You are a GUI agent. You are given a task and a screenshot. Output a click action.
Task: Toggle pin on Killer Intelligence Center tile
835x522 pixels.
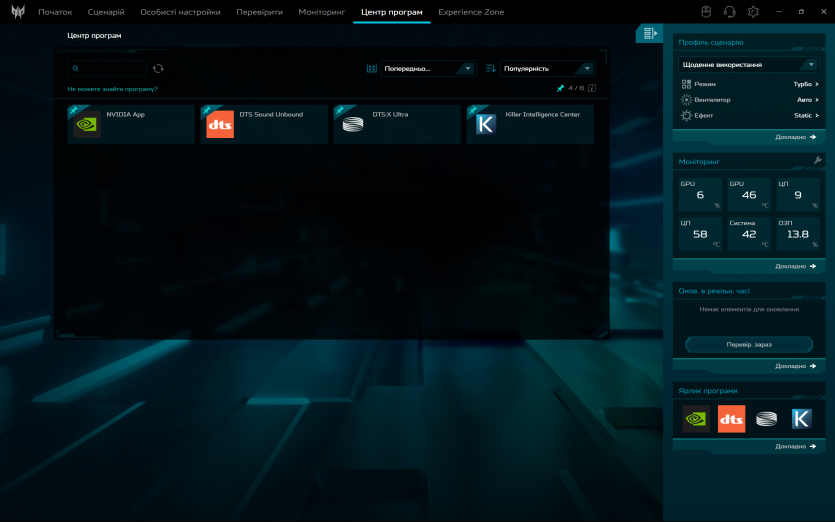point(472,110)
